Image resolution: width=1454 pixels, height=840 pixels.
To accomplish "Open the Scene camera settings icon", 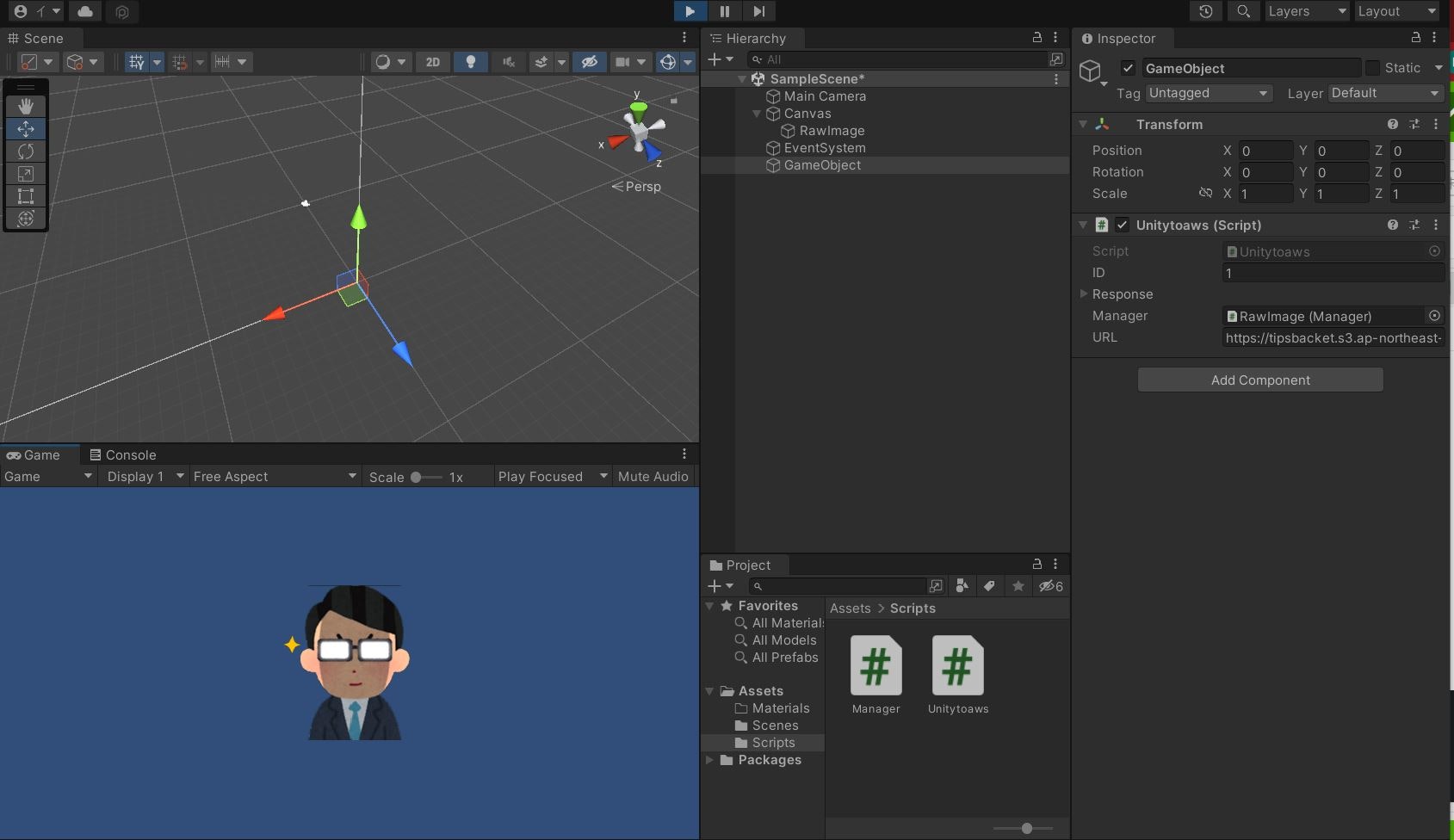I will click(x=622, y=62).
